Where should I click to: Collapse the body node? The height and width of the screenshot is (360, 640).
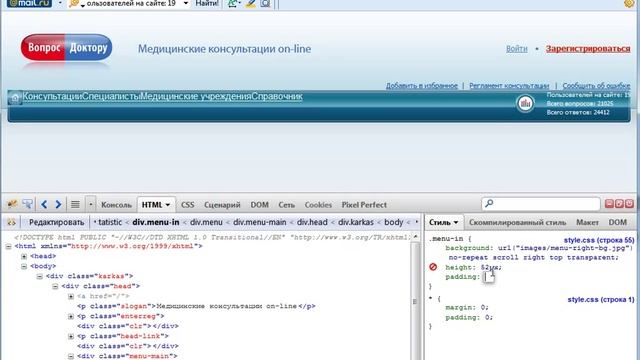(24, 267)
